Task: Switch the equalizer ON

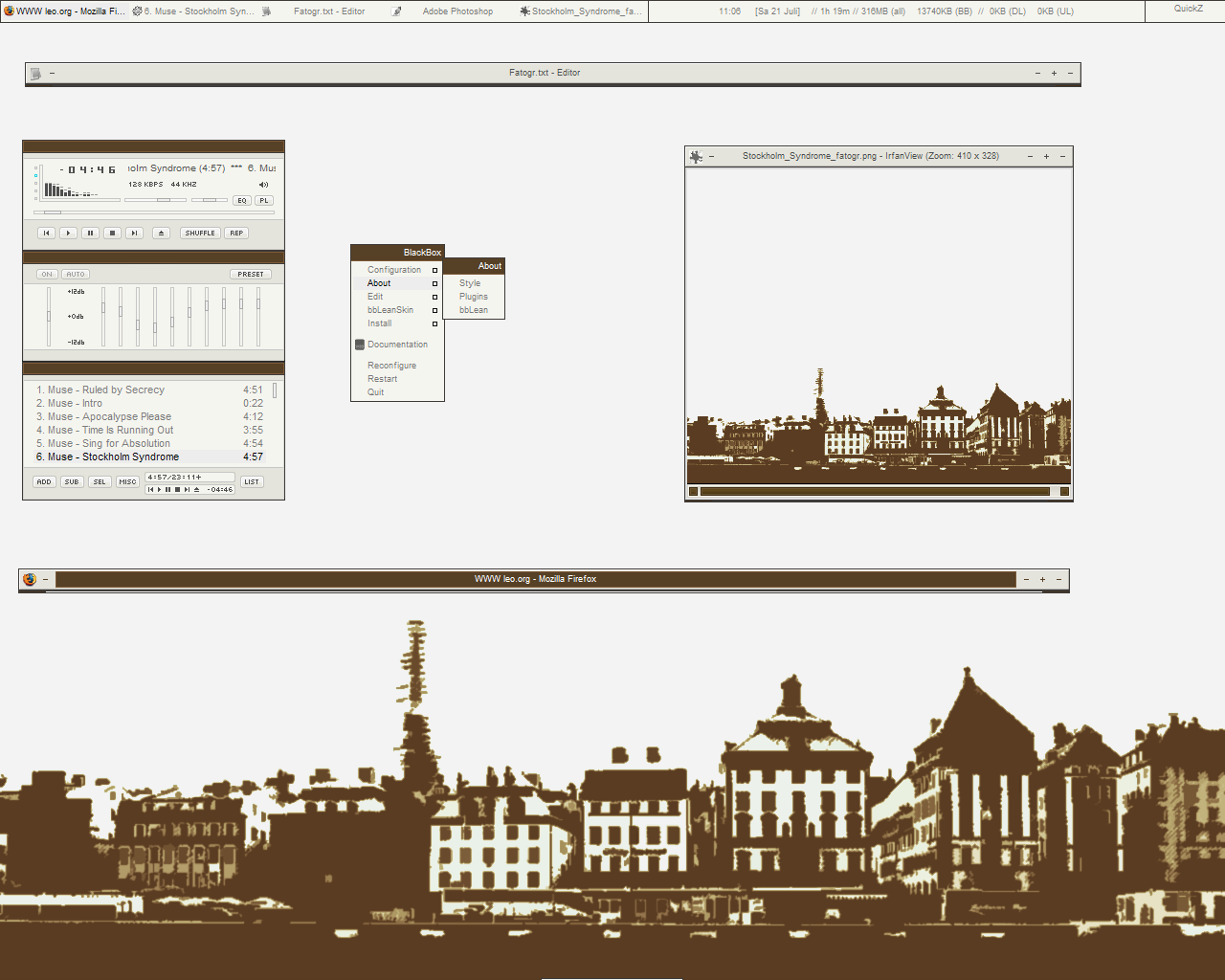Action: point(47,274)
